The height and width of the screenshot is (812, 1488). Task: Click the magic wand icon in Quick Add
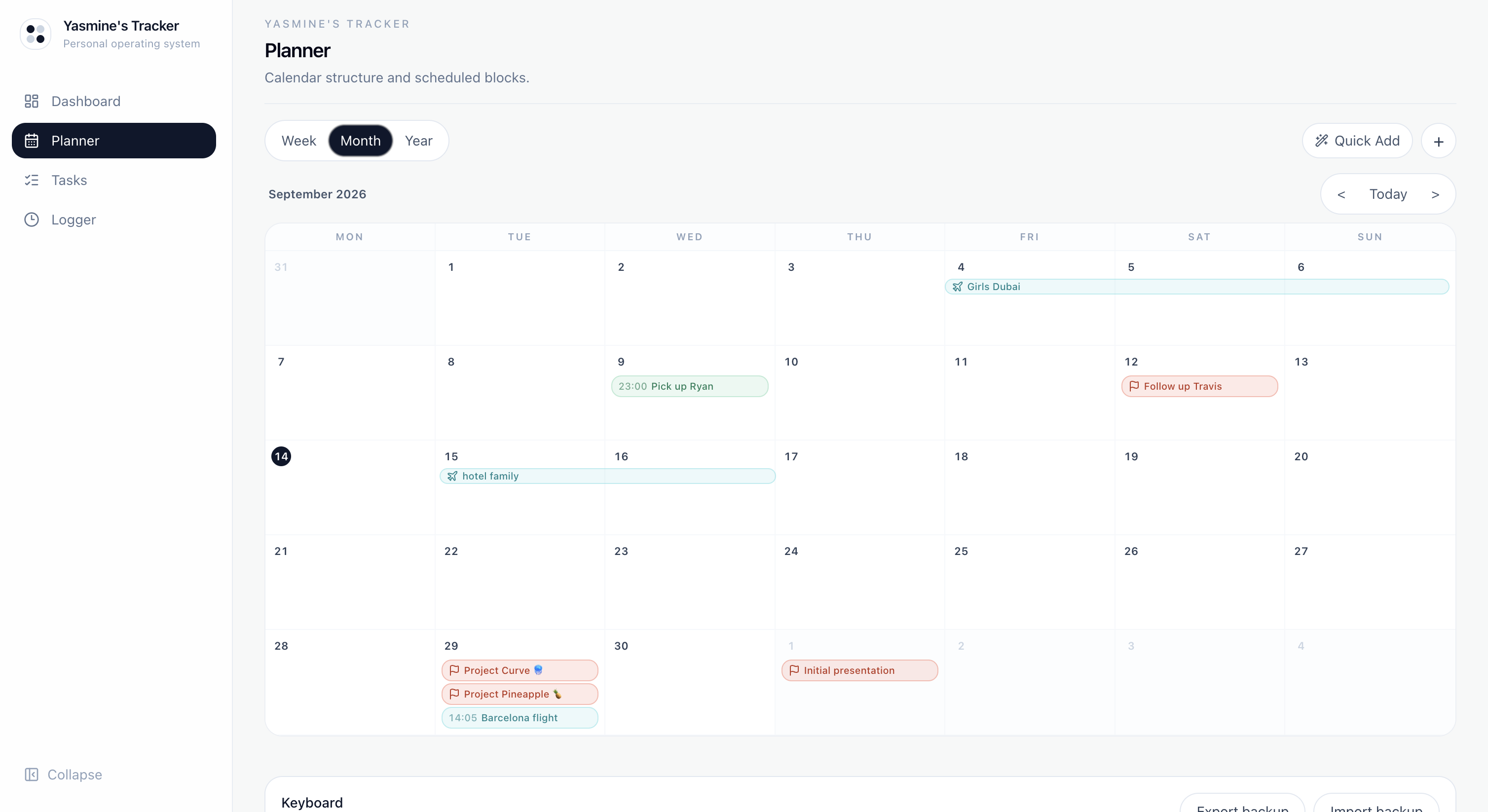1321,140
